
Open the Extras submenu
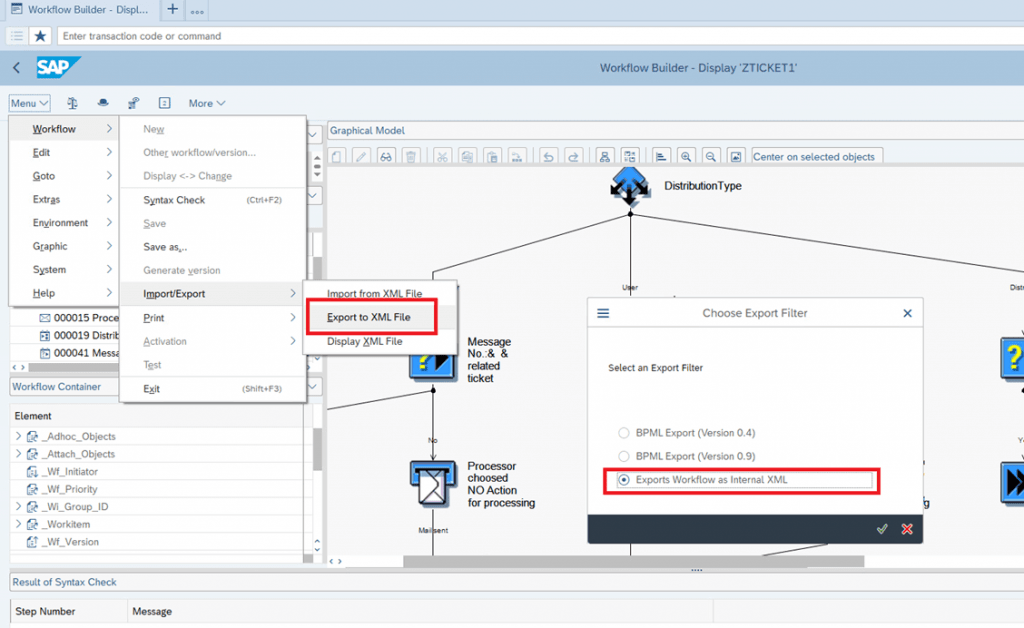click(64, 199)
